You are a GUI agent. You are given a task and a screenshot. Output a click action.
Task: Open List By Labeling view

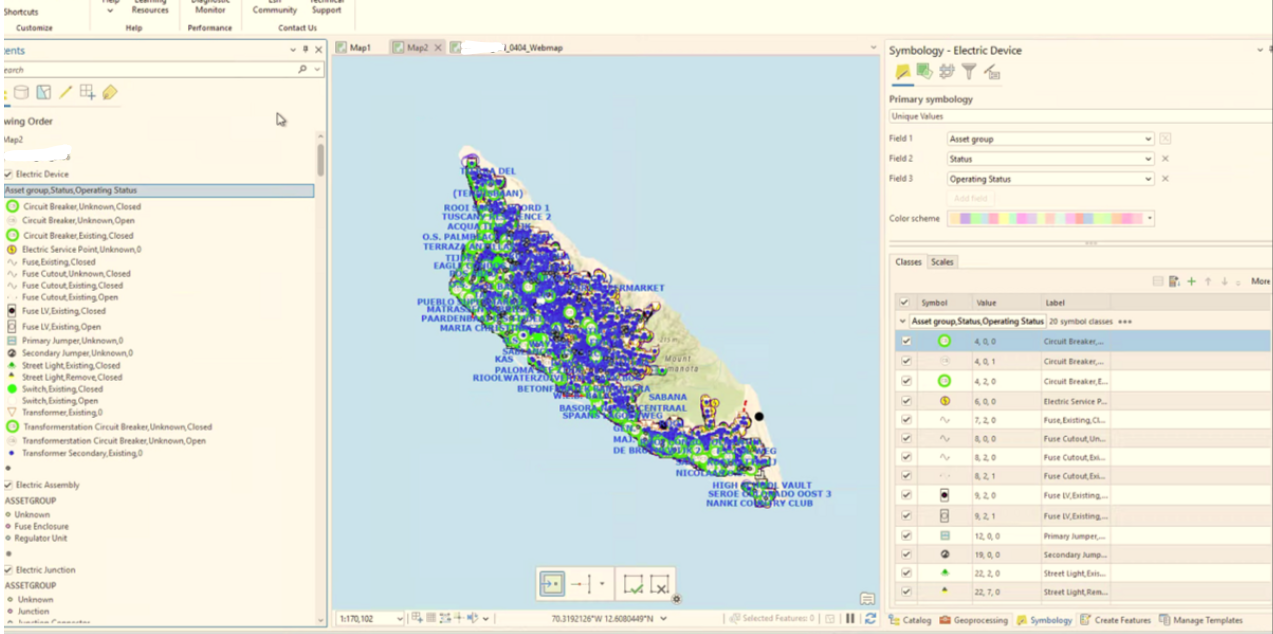point(110,92)
